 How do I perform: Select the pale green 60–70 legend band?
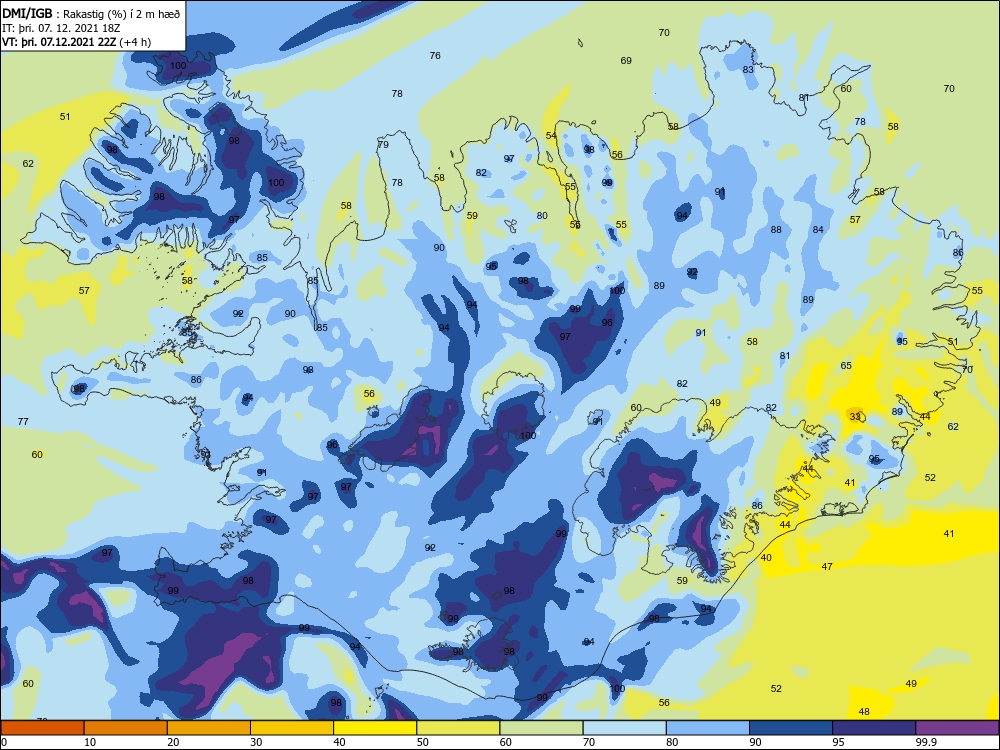[541, 728]
